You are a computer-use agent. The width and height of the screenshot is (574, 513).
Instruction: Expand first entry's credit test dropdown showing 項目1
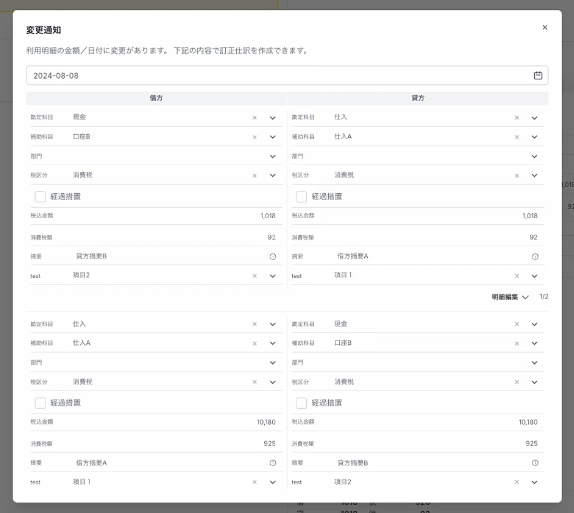pyautogui.click(x=534, y=276)
